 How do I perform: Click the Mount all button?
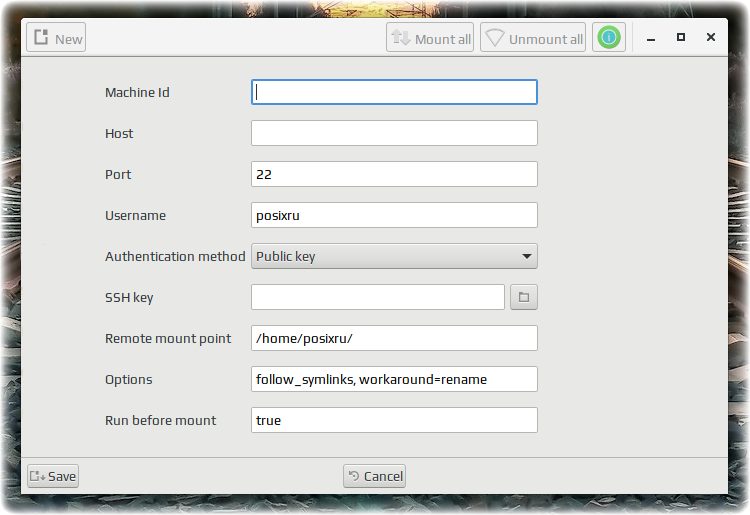(x=430, y=37)
